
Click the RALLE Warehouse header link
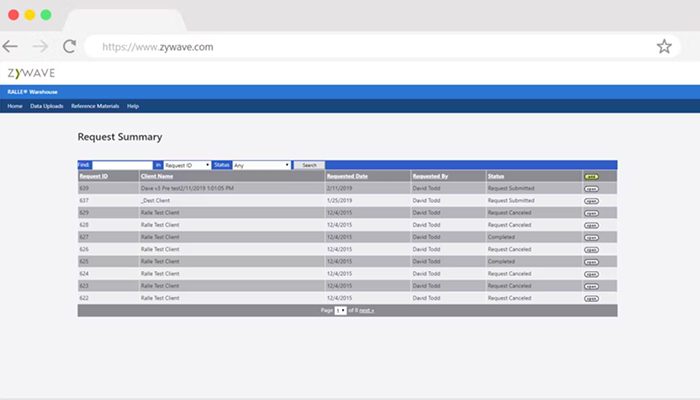click(x=32, y=92)
